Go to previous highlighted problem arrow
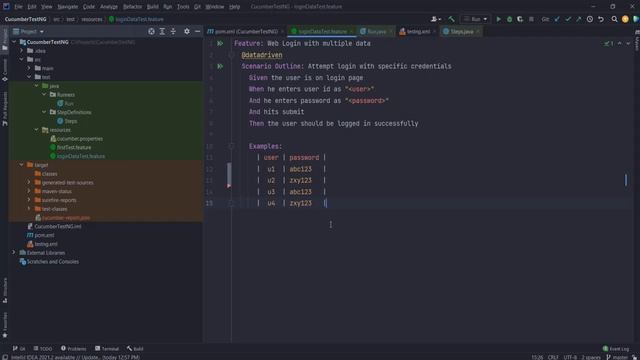 tap(620, 43)
